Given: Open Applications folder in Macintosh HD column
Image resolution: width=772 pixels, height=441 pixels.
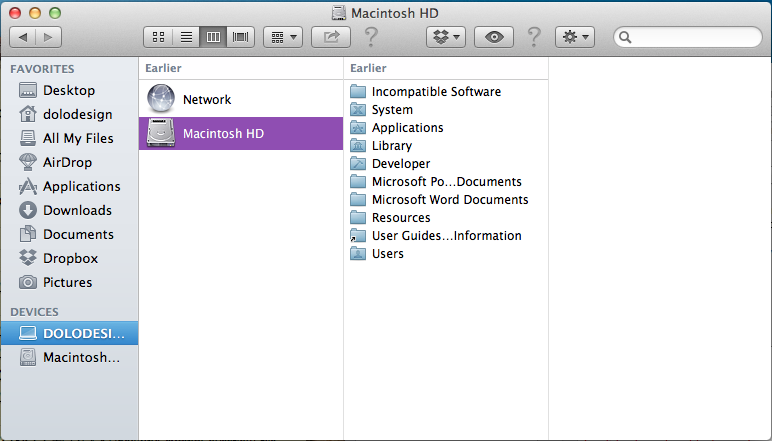Looking at the screenshot, I should pos(446,127).
